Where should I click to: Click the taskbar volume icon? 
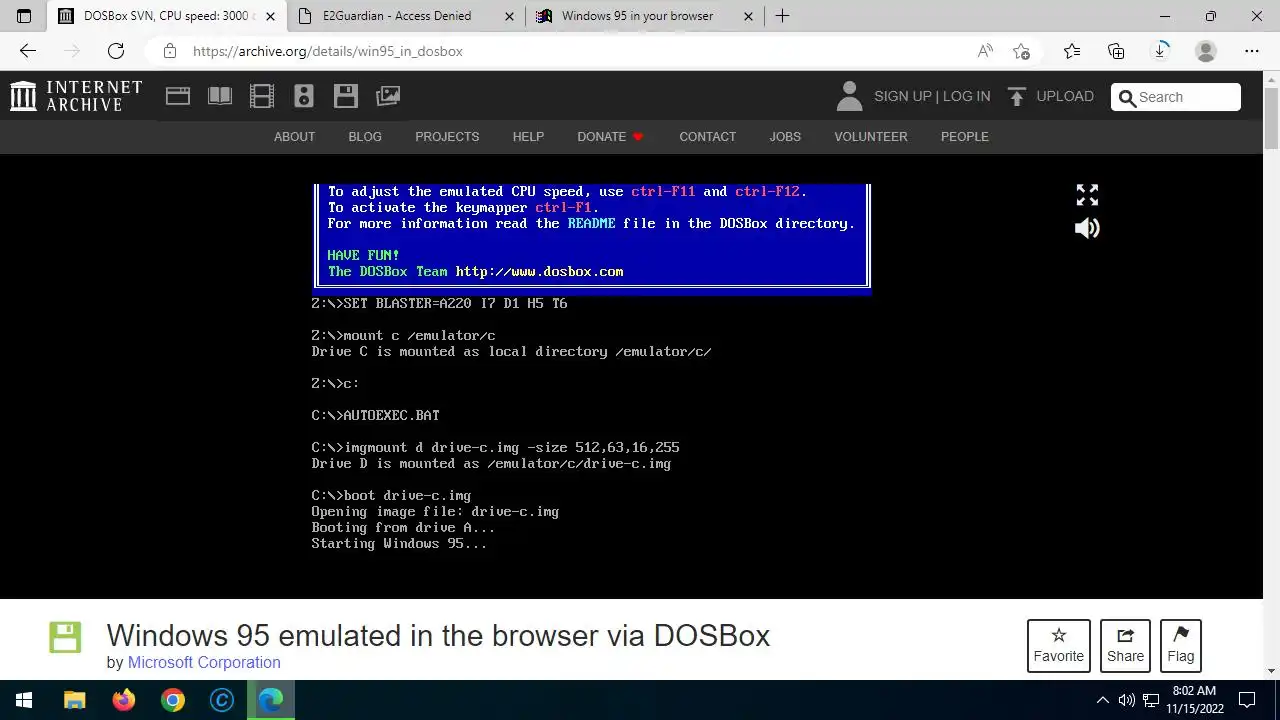tap(1127, 700)
